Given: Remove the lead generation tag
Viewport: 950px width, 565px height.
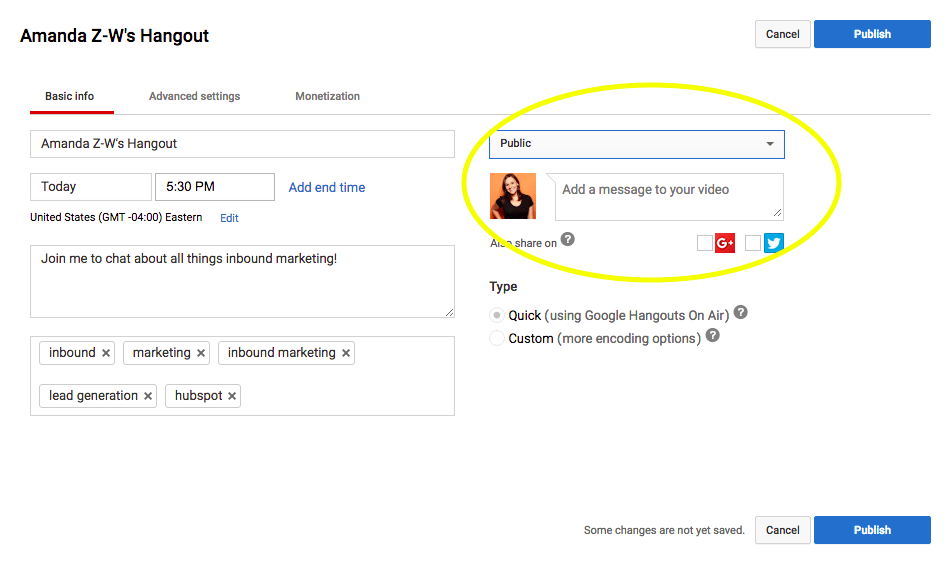Looking at the screenshot, I should pos(148,396).
